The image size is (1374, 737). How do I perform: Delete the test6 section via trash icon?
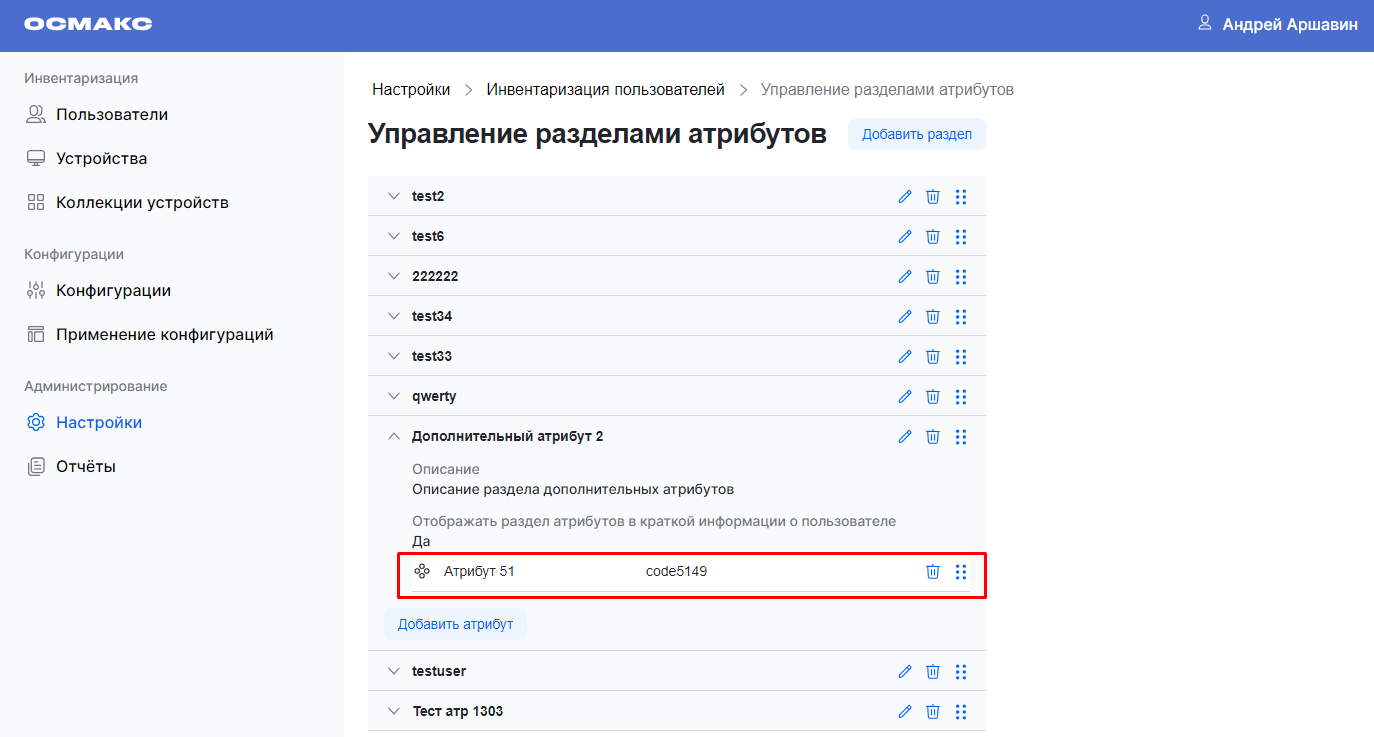(x=933, y=237)
